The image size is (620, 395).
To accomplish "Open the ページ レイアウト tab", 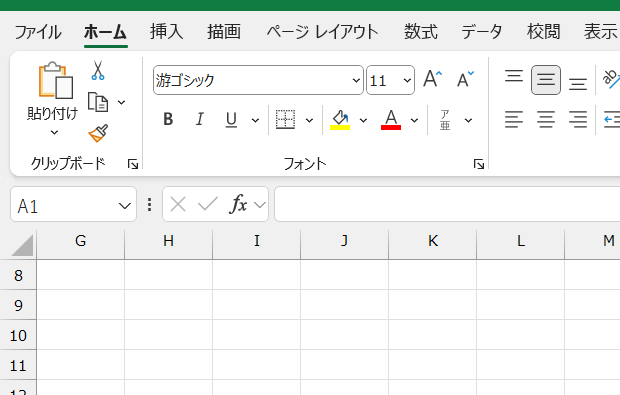I will click(x=322, y=32).
